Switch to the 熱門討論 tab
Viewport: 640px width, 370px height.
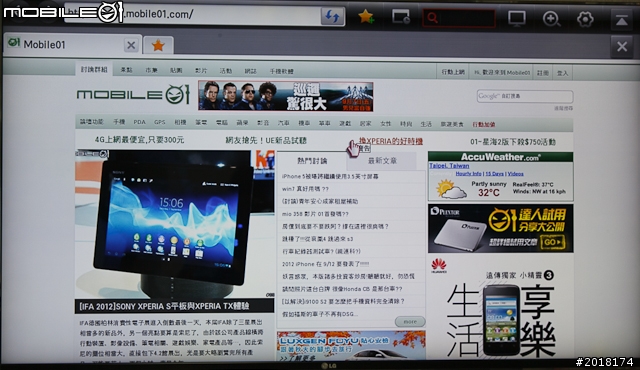pyautogui.click(x=312, y=161)
